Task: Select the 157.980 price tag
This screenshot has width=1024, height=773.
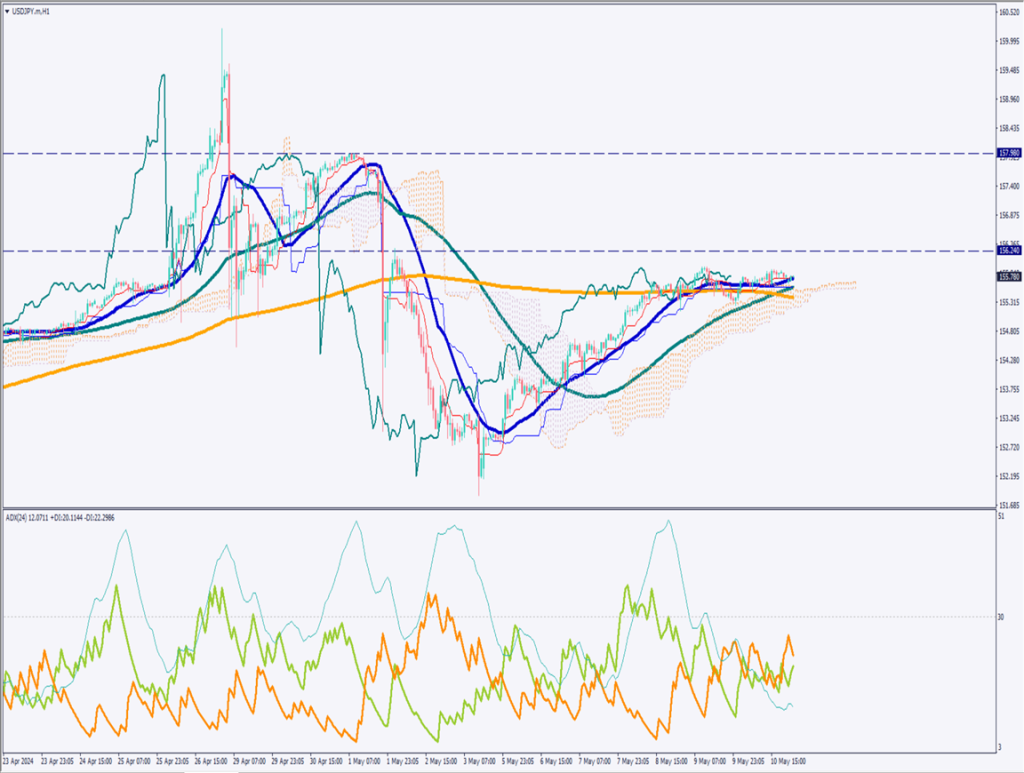Action: (1008, 154)
